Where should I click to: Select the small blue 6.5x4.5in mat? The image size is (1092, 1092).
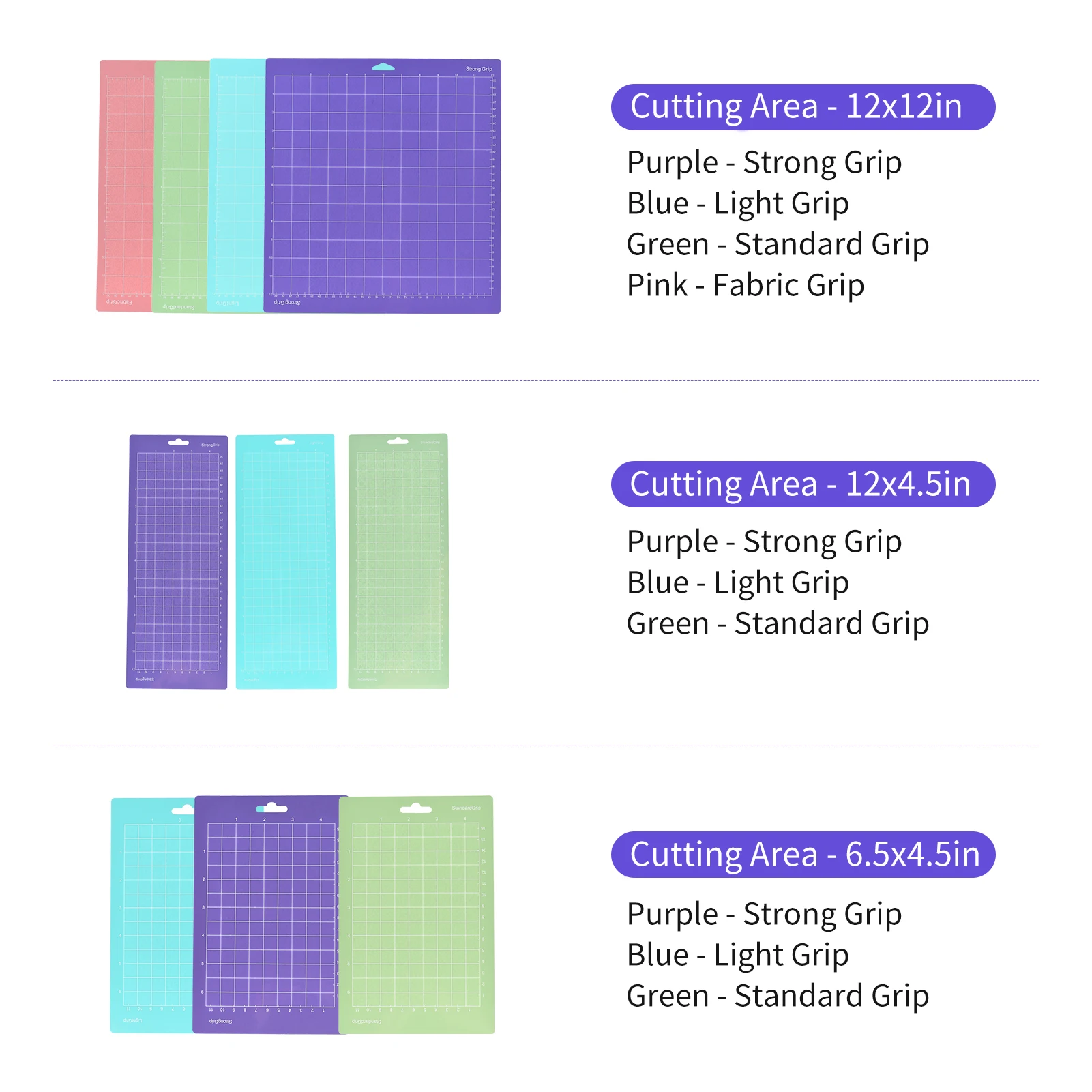click(153, 915)
